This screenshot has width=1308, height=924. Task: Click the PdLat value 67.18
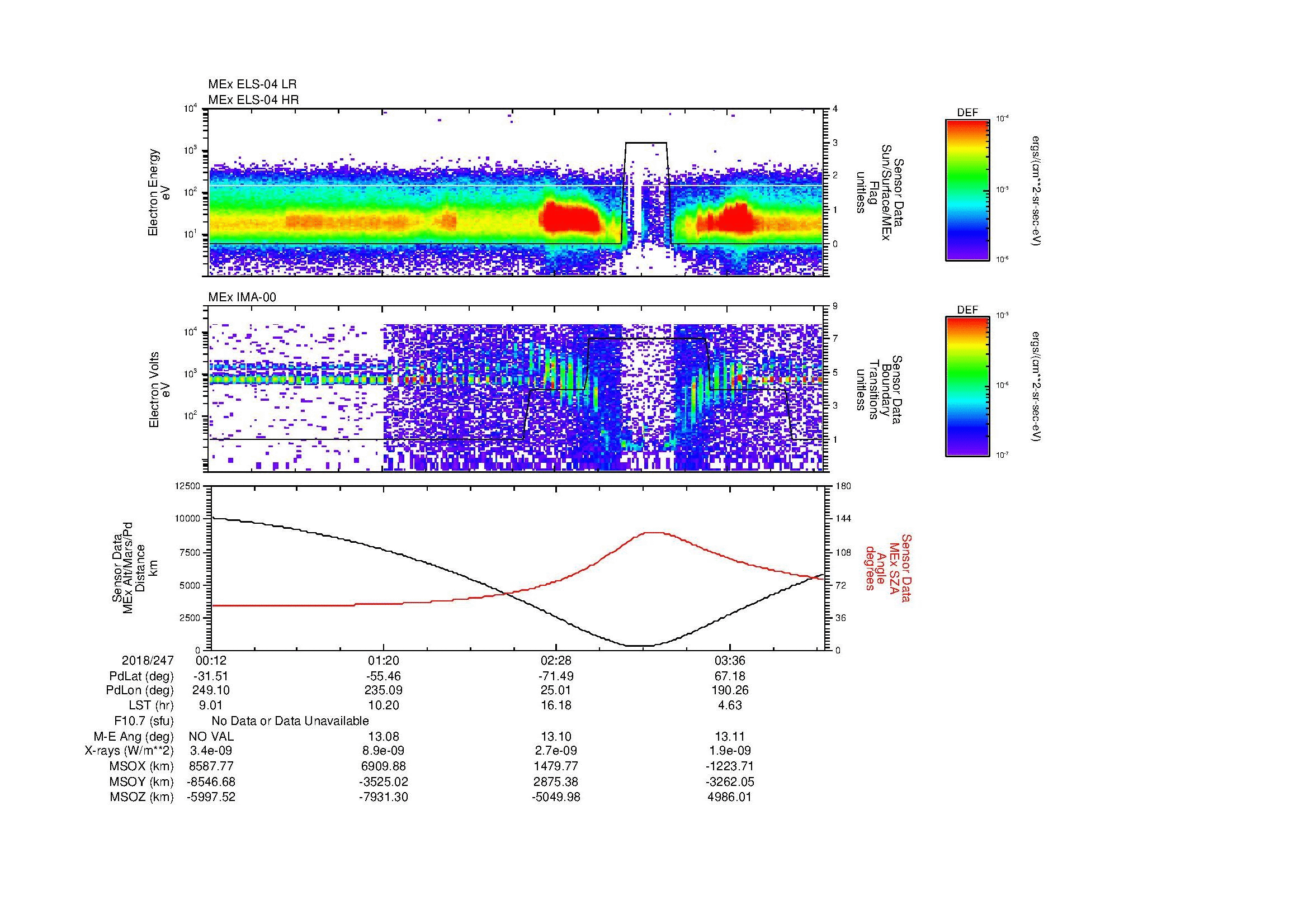click(x=730, y=676)
